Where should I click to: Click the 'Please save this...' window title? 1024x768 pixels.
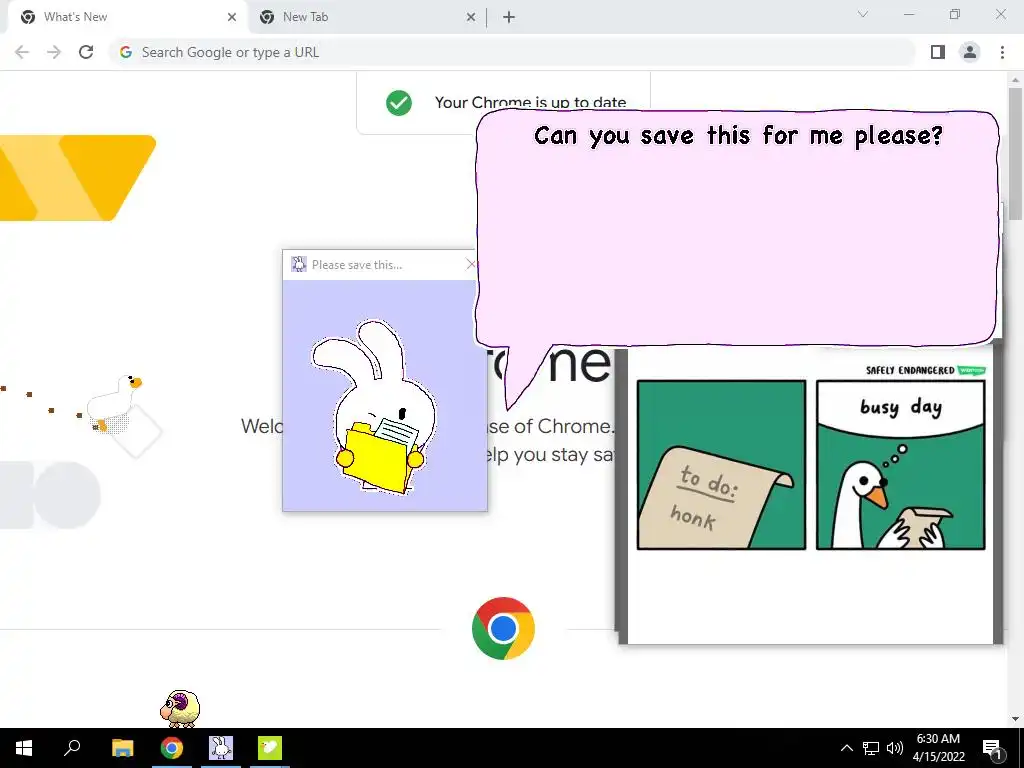pyautogui.click(x=357, y=264)
